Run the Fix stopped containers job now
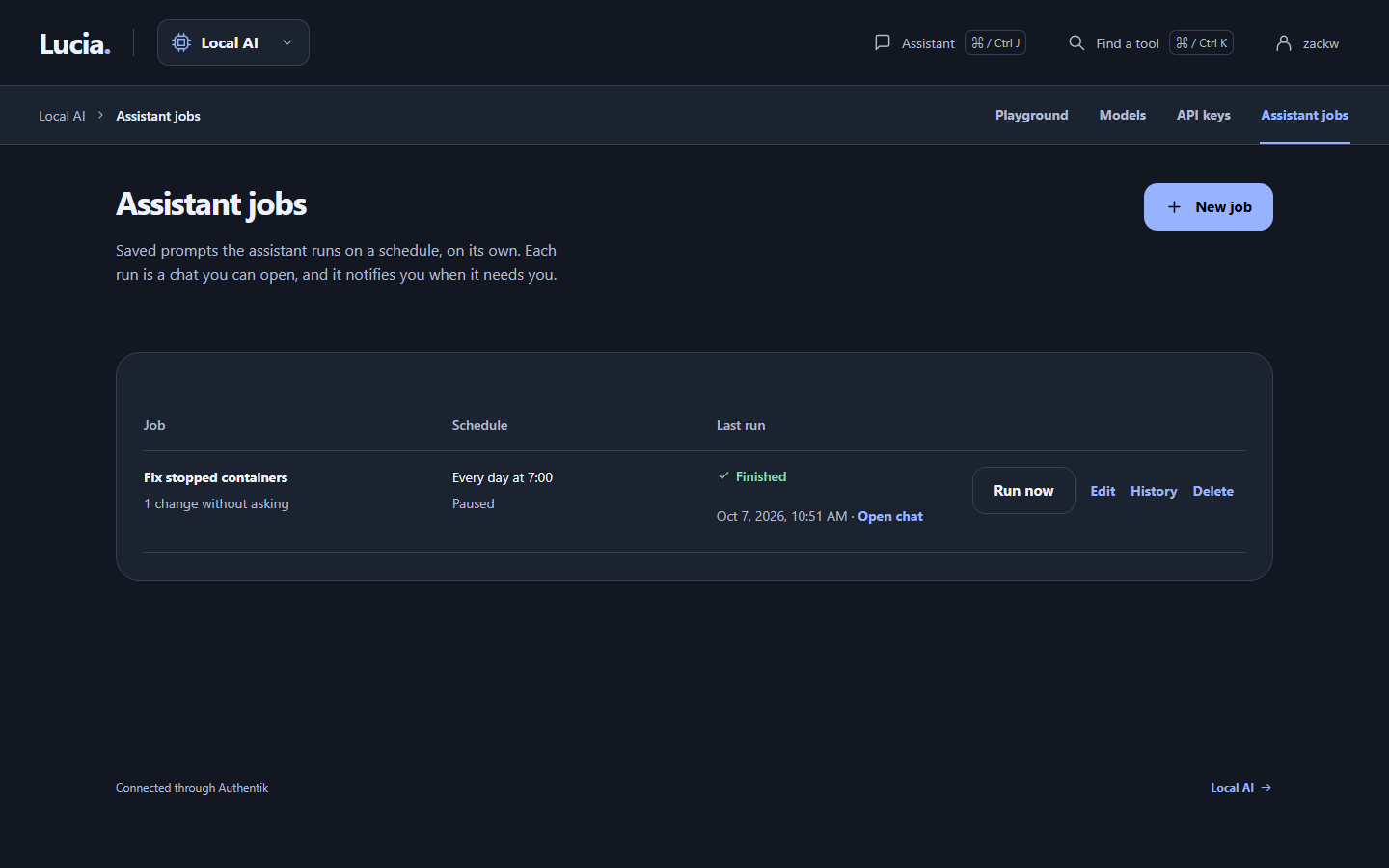 point(1023,491)
